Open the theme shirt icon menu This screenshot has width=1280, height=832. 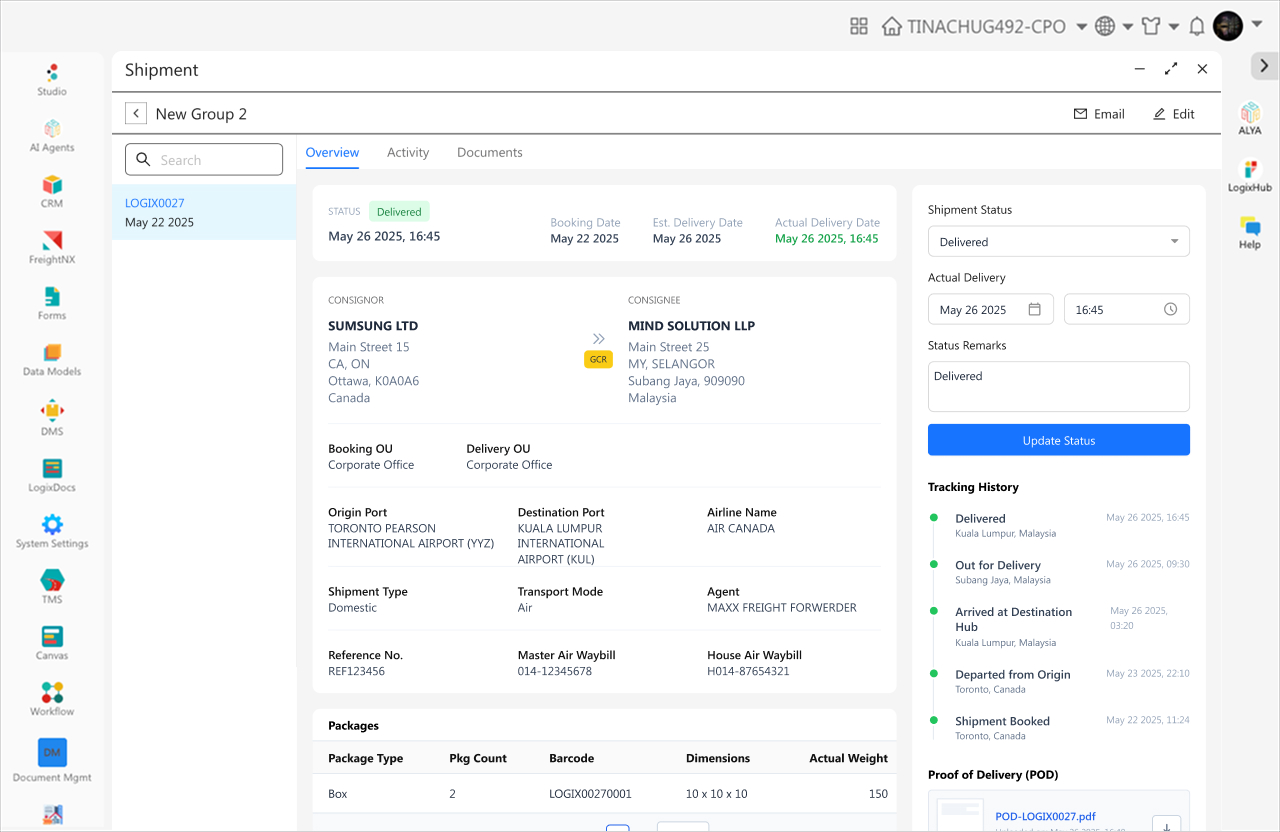tap(1151, 26)
